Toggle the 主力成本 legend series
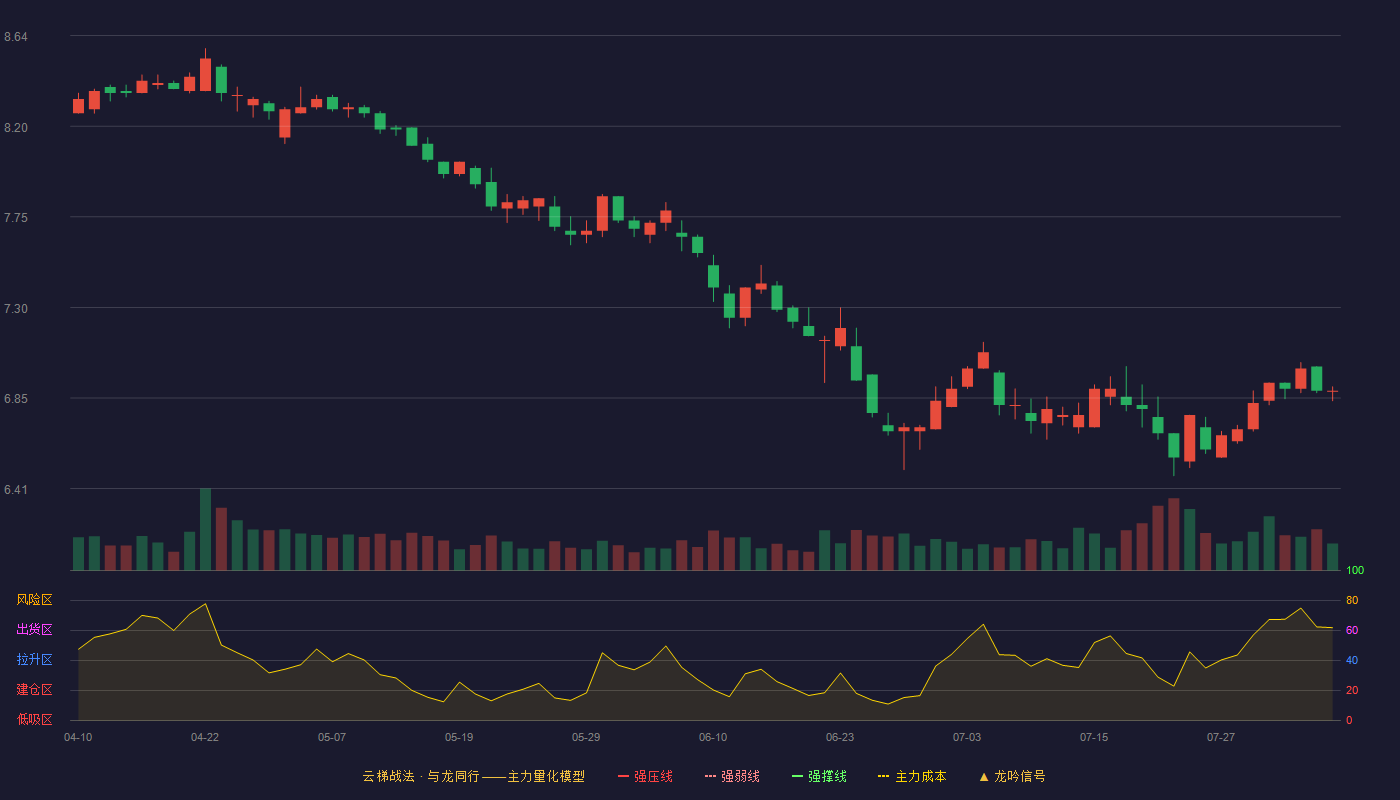This screenshot has width=1400, height=800. click(912, 776)
